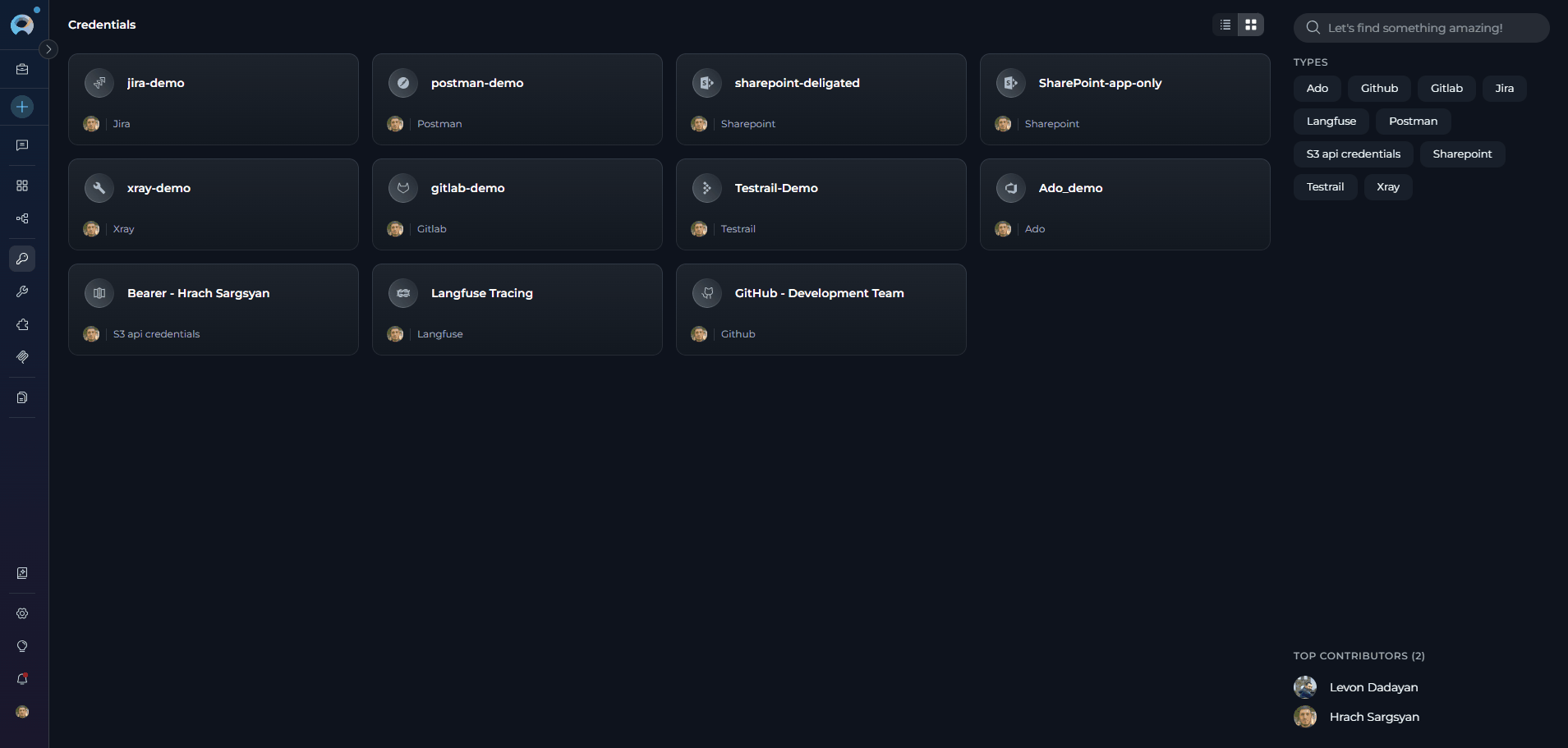Open the paperclip-style icon in sidebar
1568x748 pixels.
(x=22, y=357)
